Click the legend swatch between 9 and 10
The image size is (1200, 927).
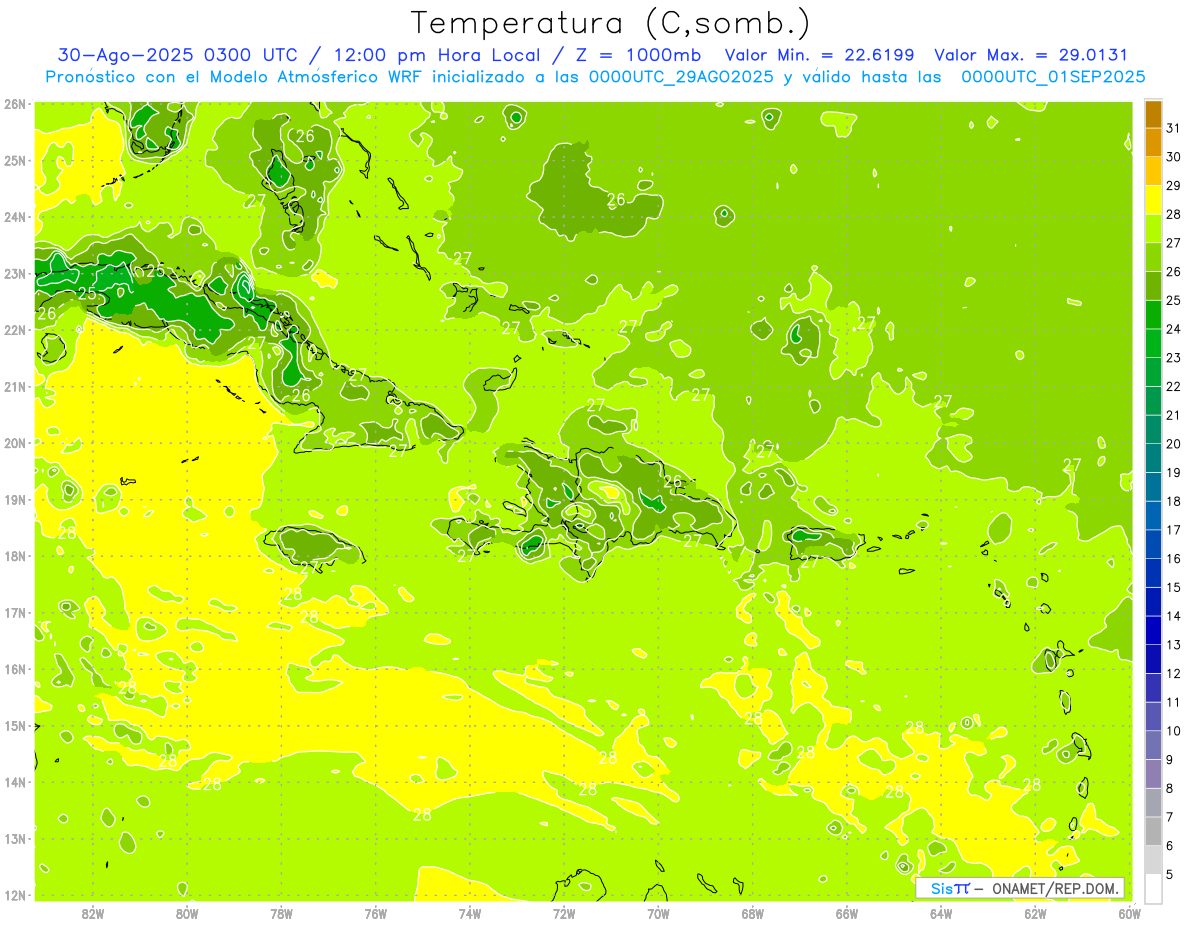[1153, 745]
